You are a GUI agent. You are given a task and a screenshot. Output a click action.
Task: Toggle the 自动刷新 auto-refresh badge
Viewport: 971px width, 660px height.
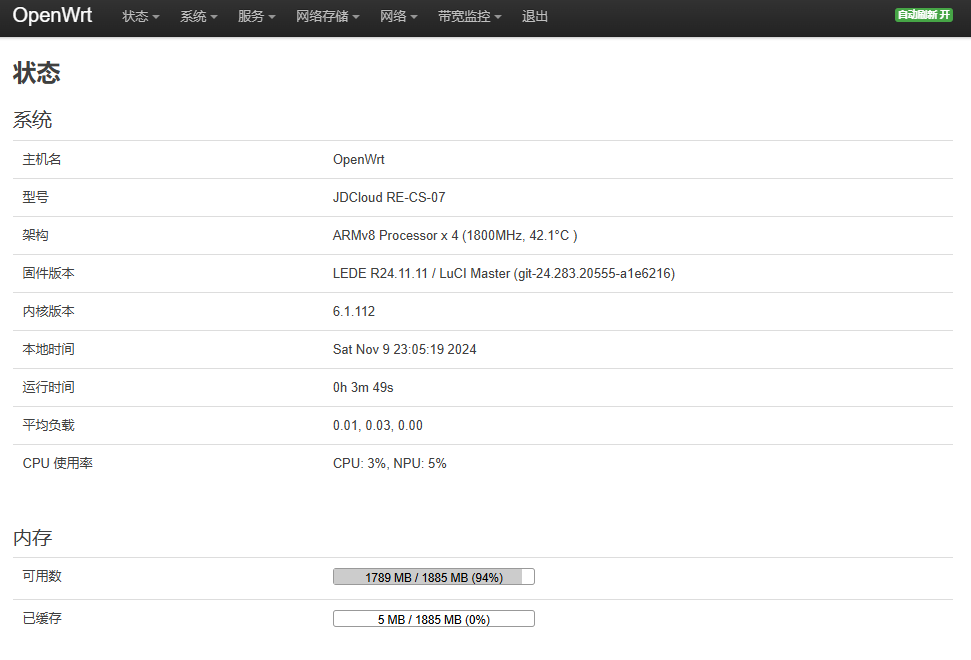click(x=923, y=15)
